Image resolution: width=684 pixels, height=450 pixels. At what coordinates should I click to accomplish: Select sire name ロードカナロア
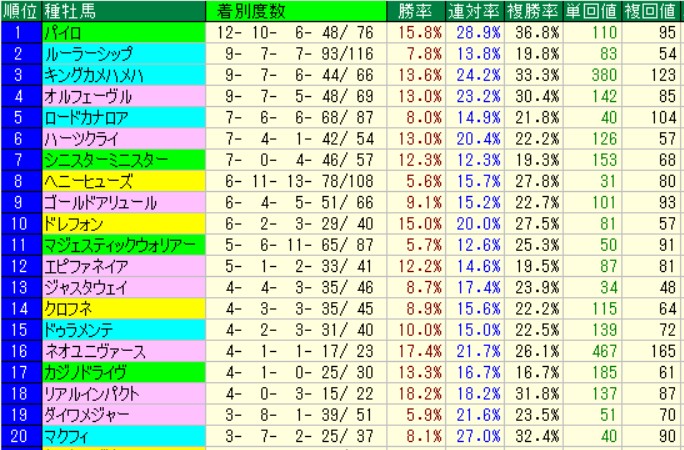(86, 118)
